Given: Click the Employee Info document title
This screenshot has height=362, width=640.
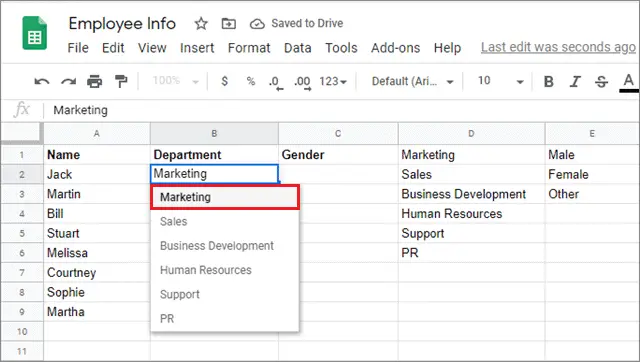Looking at the screenshot, I should [122, 24].
